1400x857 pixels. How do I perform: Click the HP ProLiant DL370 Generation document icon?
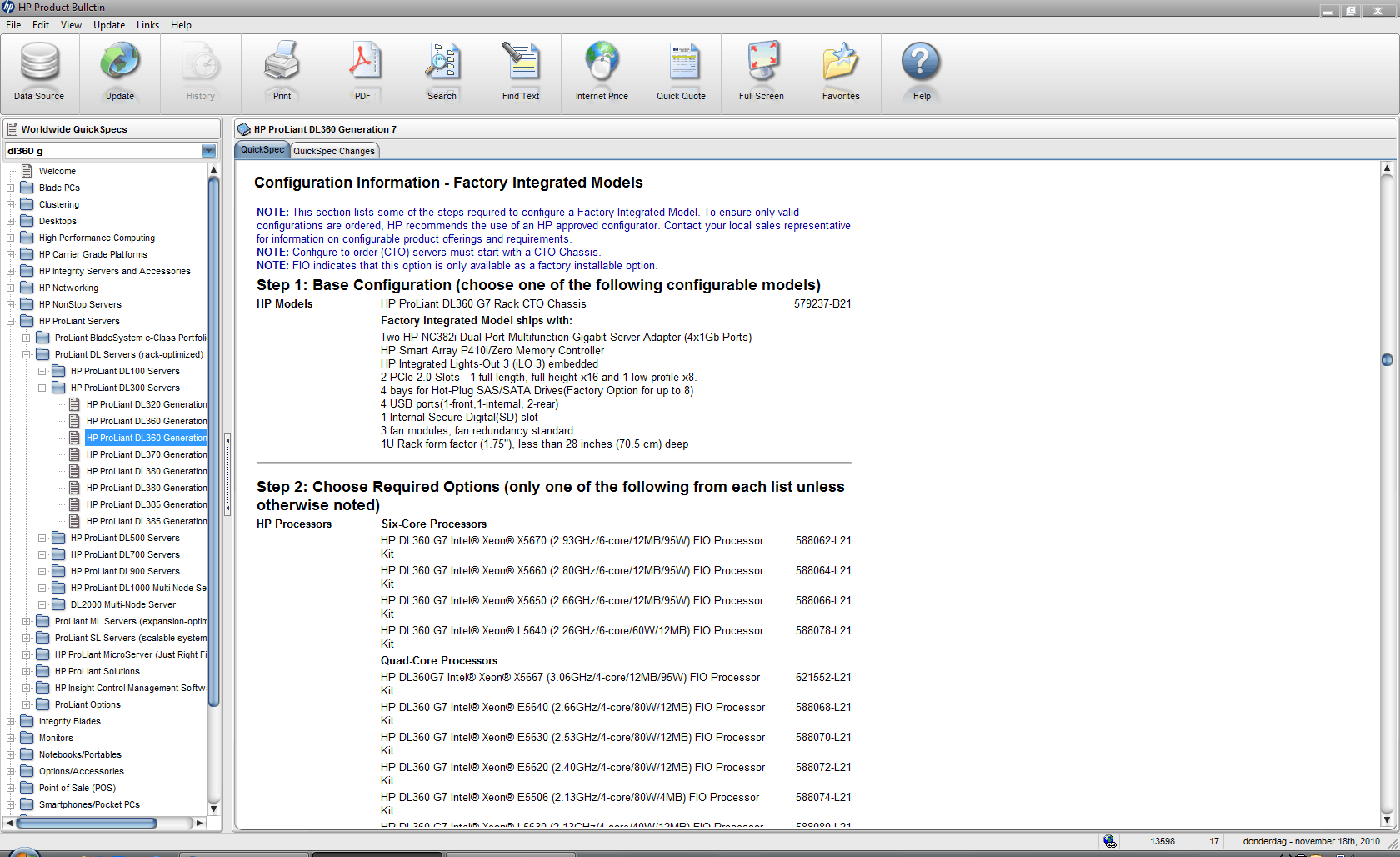(75, 454)
